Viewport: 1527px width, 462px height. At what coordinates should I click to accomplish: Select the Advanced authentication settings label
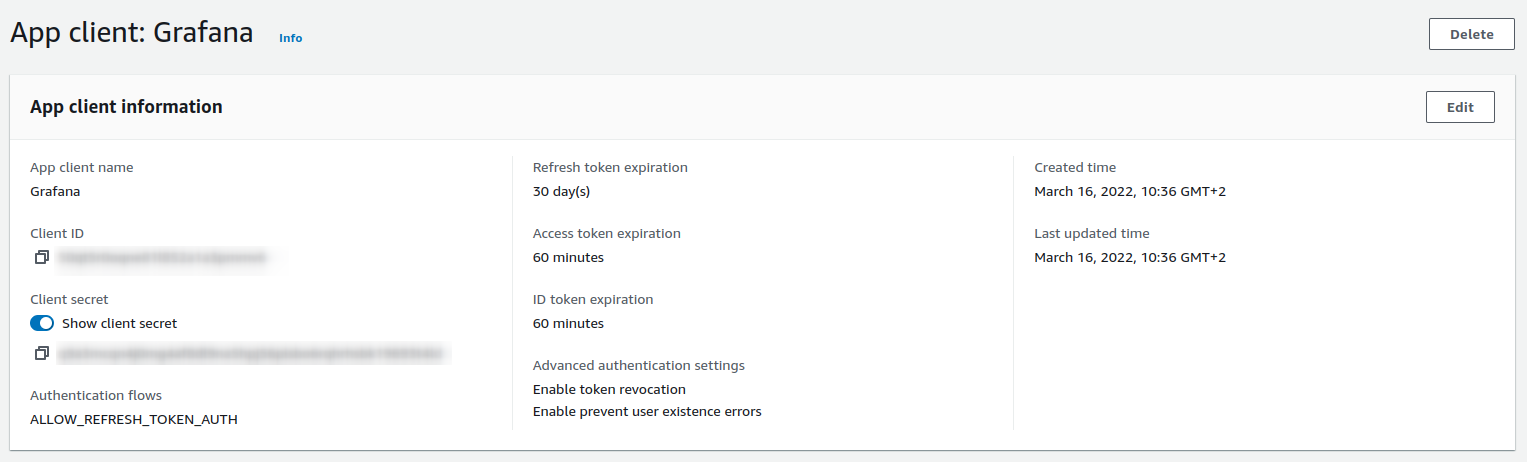click(639, 365)
